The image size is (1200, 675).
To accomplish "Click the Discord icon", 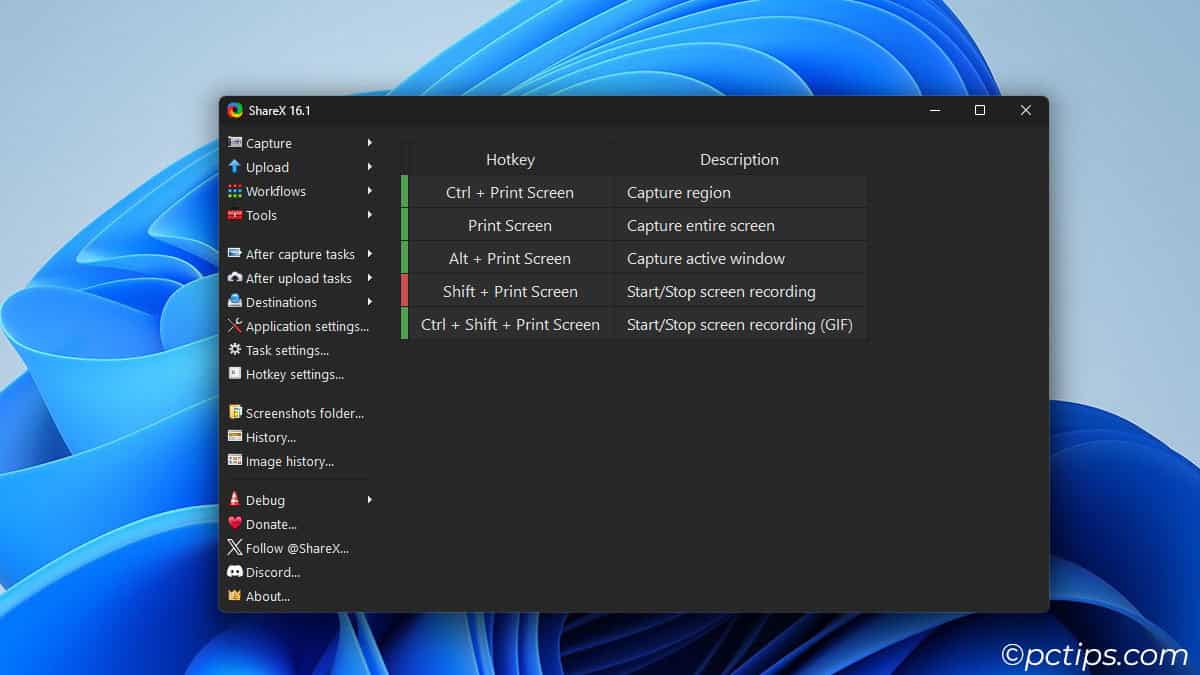I will tap(236, 572).
